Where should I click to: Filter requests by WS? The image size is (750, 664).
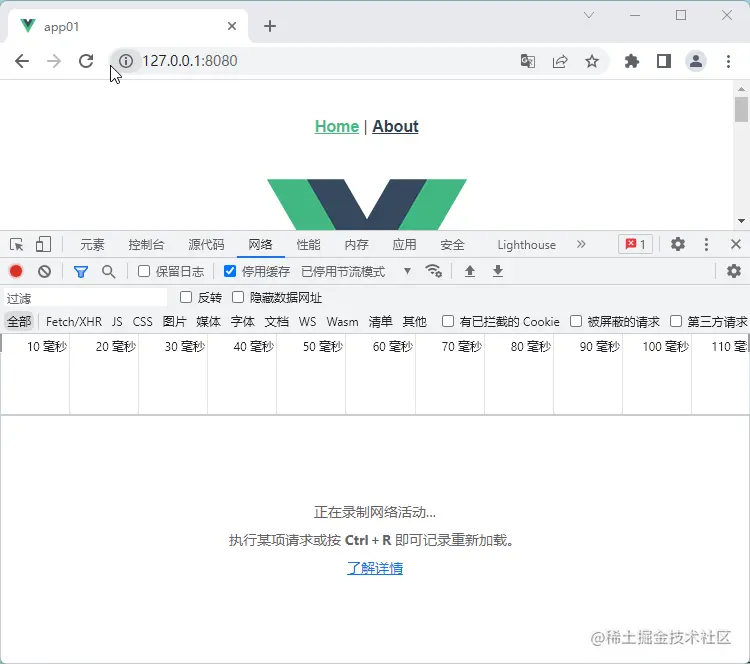308,321
